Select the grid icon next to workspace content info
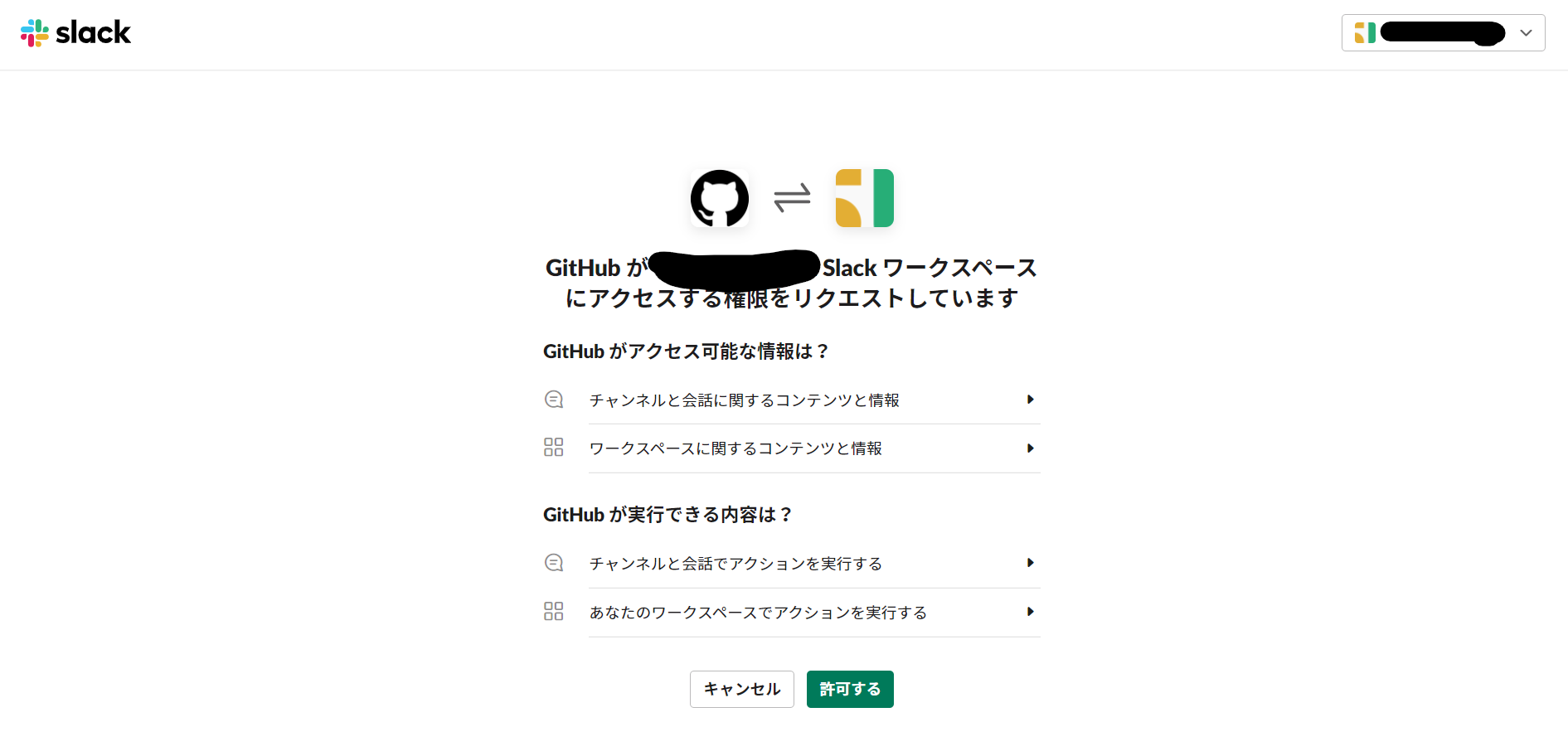 click(554, 447)
